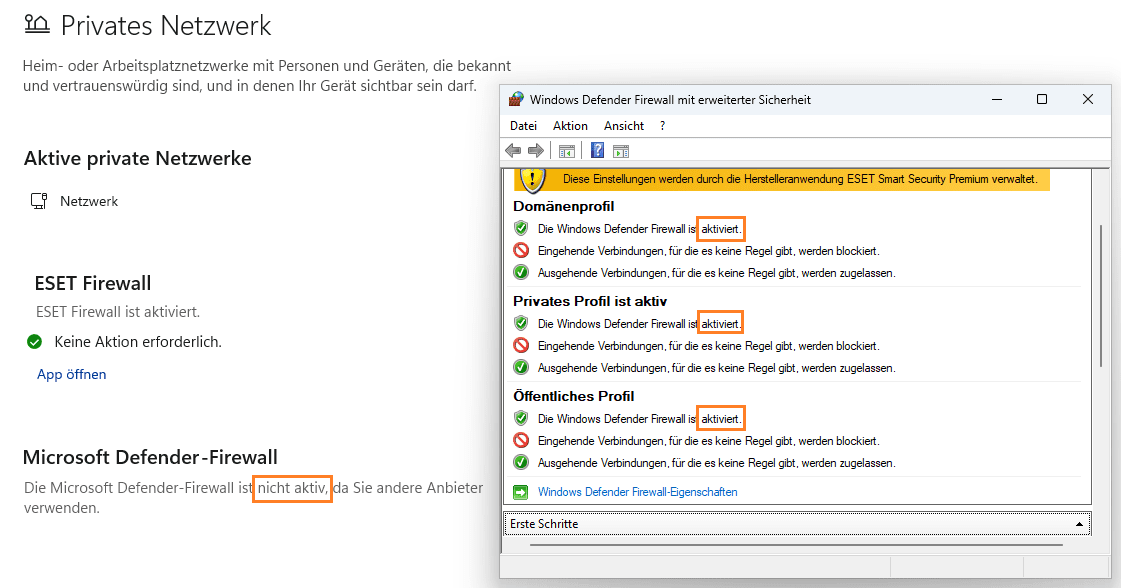The width and height of the screenshot is (1121, 588).
Task: Open the Datei menu
Action: [523, 126]
